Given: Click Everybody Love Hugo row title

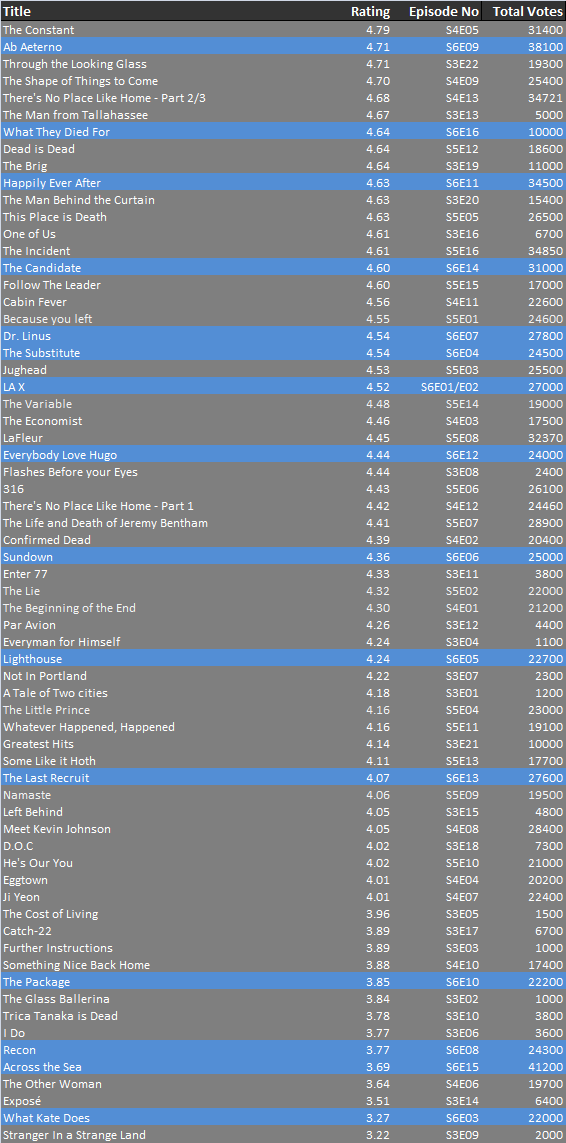Looking at the screenshot, I should (60, 455).
